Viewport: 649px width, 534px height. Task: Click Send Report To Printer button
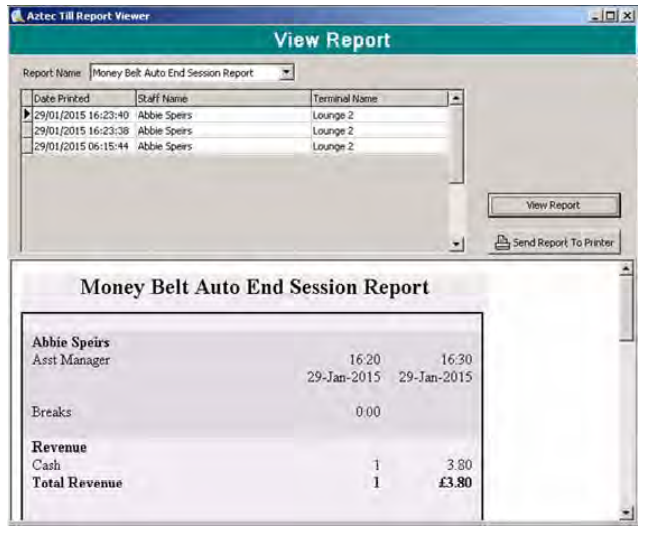pyautogui.click(x=554, y=243)
